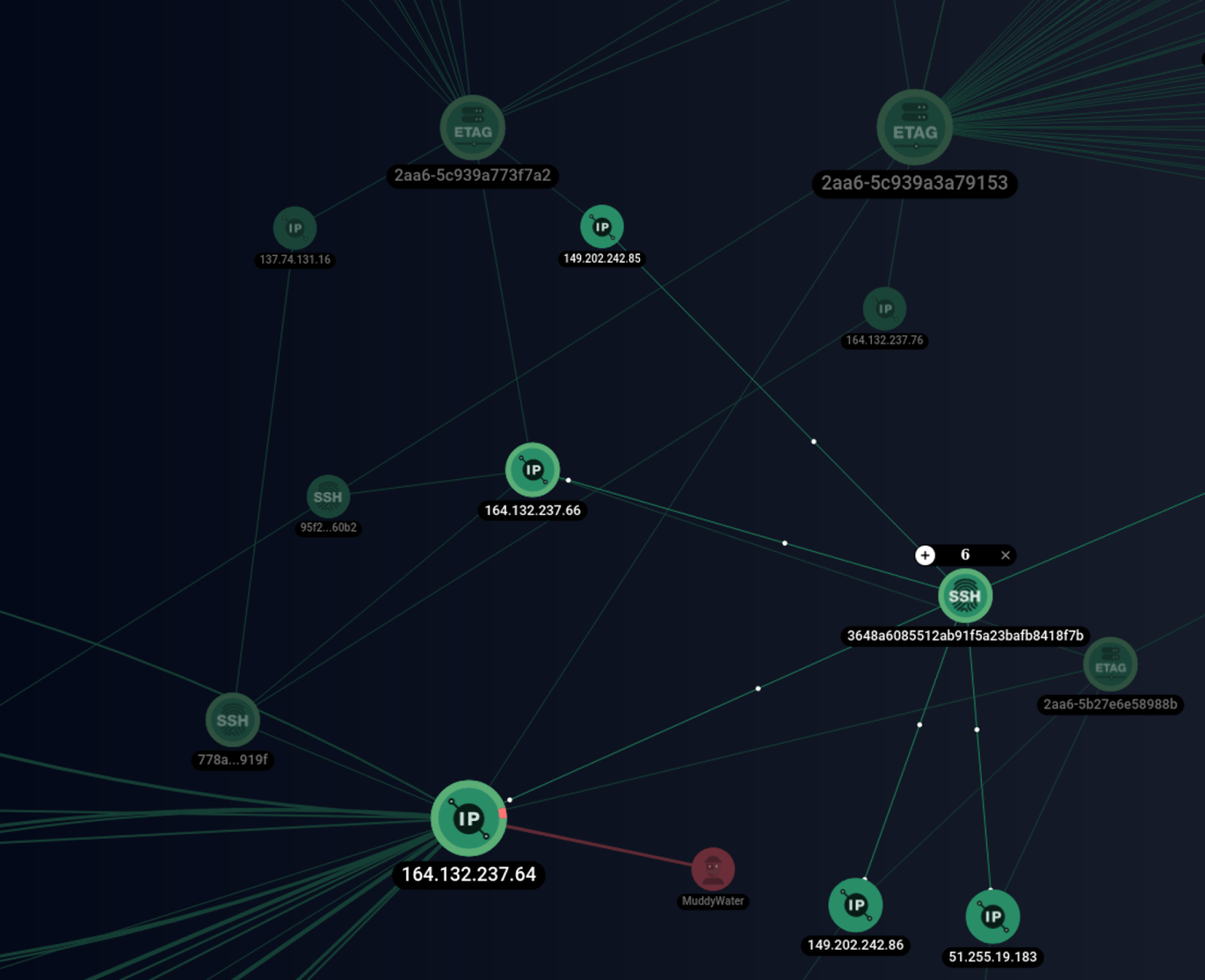The height and width of the screenshot is (980, 1205).
Task: Select the IP node 149.202.242.85
Action: (x=601, y=225)
